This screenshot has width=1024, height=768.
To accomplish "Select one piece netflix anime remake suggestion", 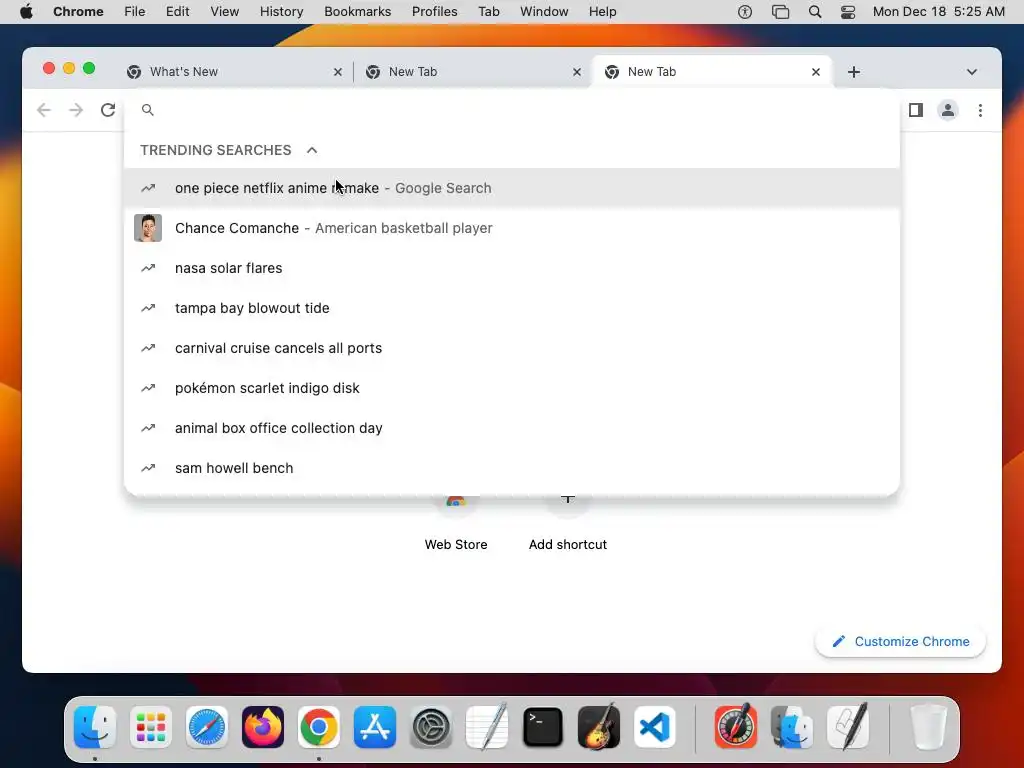I will (511, 188).
